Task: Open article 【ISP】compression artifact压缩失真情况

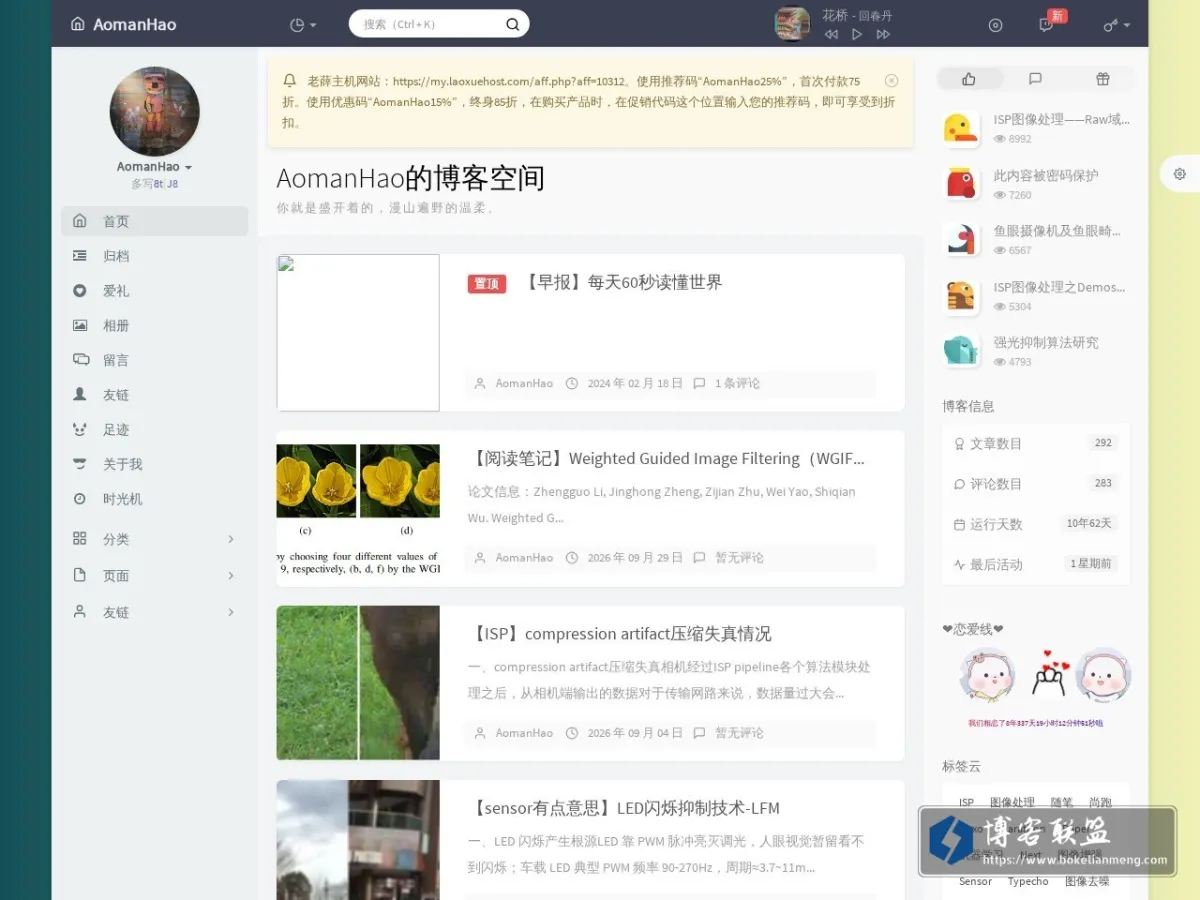Action: (x=619, y=634)
